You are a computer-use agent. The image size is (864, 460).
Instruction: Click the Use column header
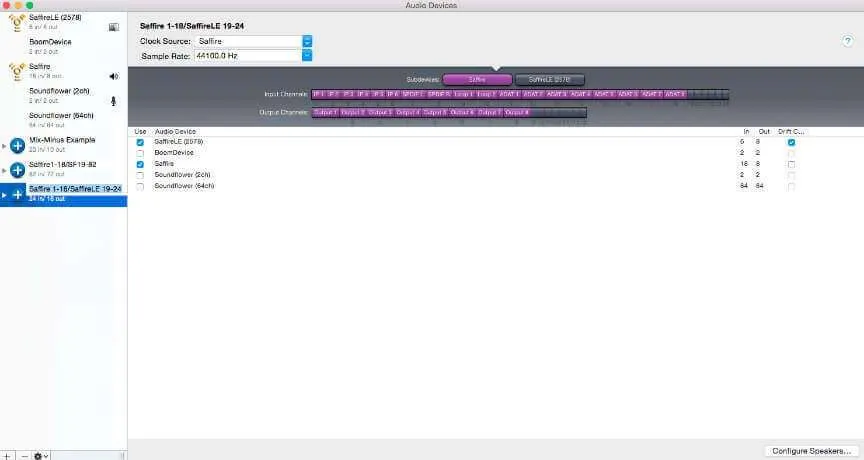coord(140,132)
